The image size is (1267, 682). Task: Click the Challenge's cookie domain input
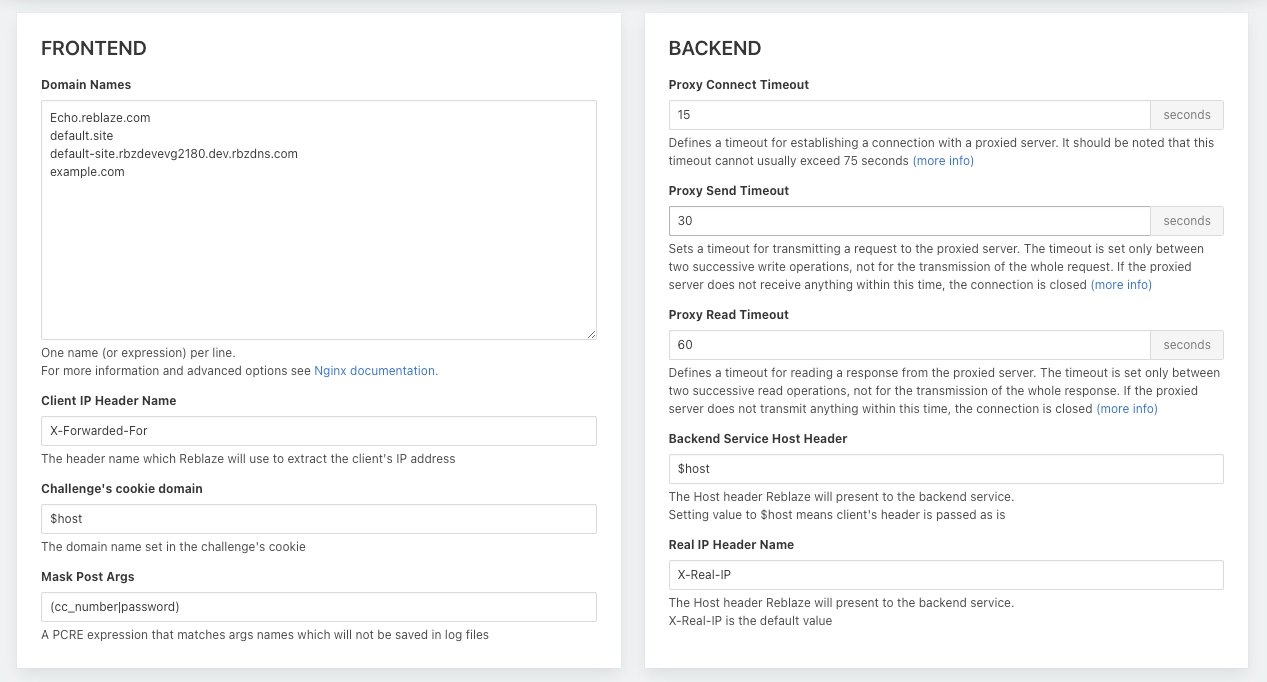pyautogui.click(x=318, y=519)
